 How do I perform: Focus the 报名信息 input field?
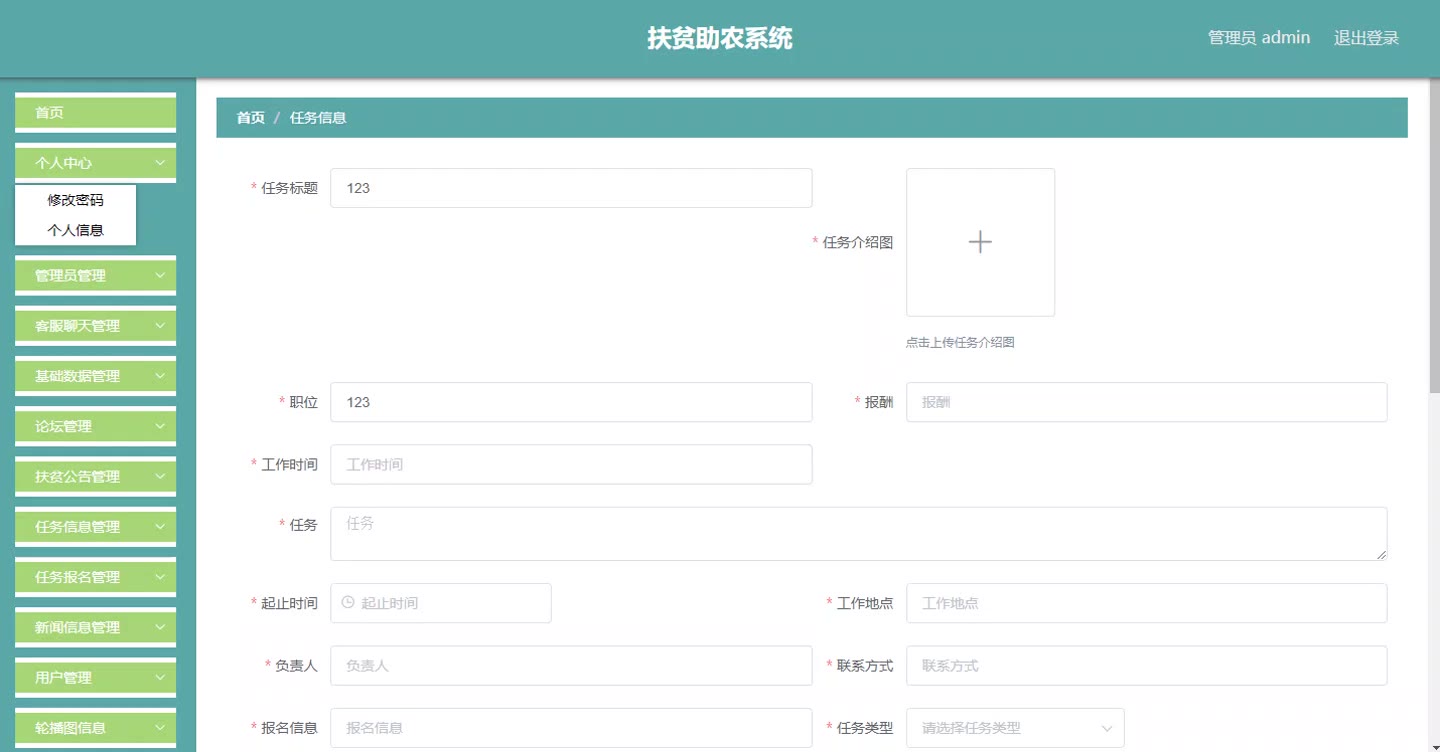pyautogui.click(x=571, y=728)
